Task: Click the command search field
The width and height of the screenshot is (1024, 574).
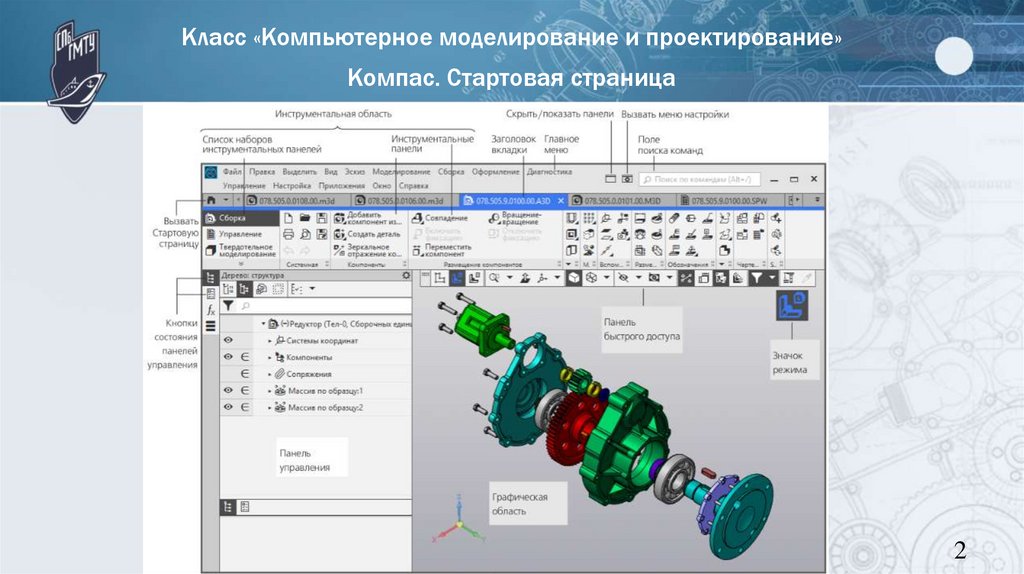Action: pyautogui.click(x=699, y=179)
